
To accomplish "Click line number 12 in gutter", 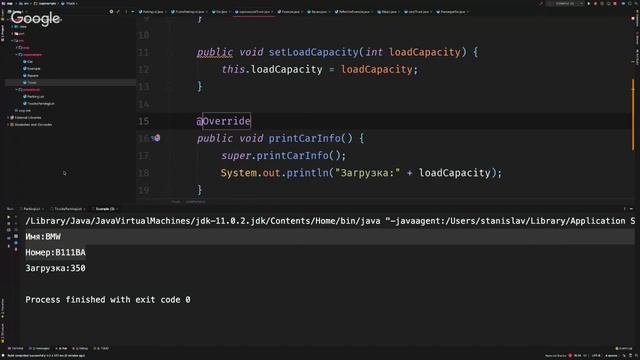I will (143, 70).
